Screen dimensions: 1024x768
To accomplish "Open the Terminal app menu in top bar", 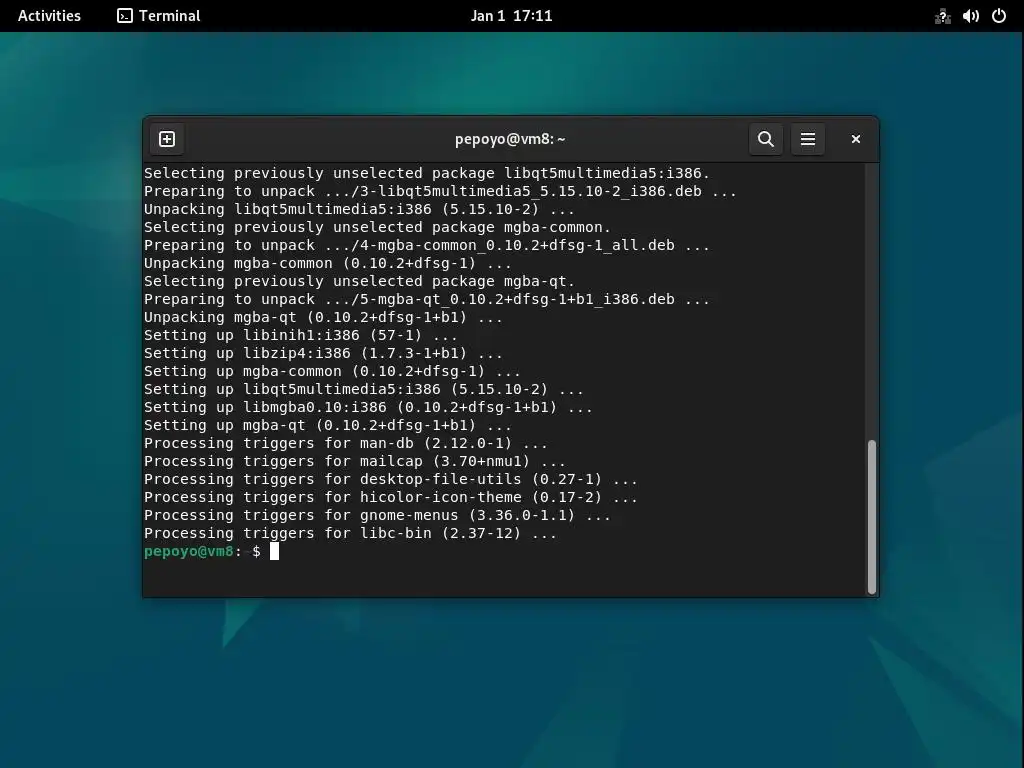I will 159,16.
